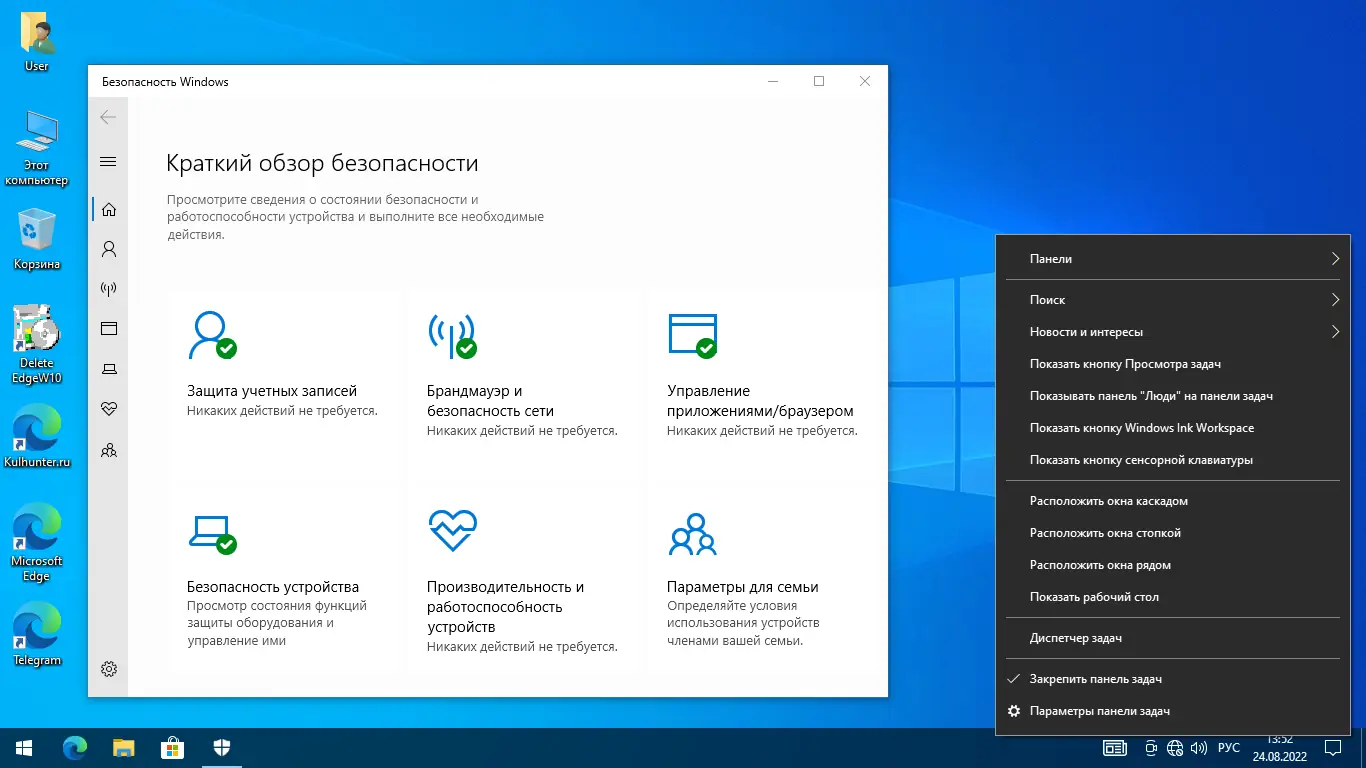
Task: Expand the sidebar with the hamburger icon
Action: (108, 161)
